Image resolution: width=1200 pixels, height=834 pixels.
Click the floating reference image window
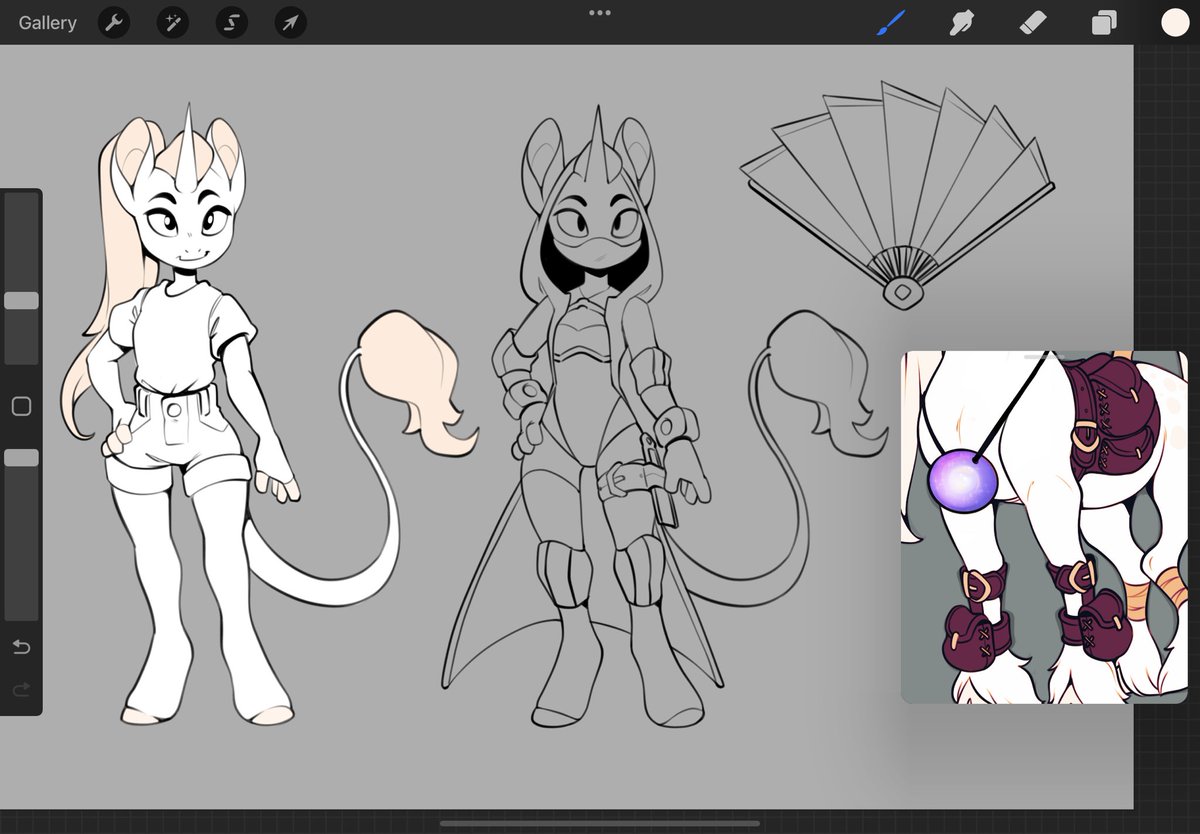1044,527
